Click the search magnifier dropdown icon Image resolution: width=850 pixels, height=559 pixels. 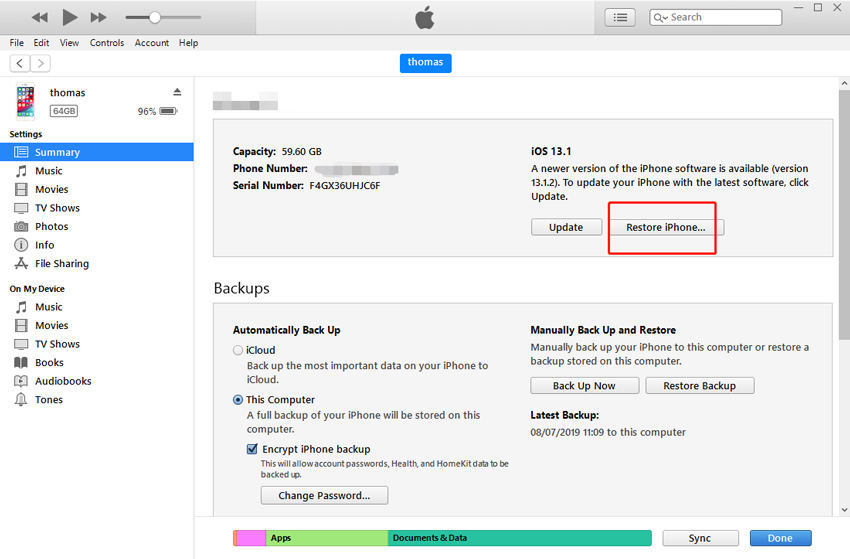[x=660, y=18]
